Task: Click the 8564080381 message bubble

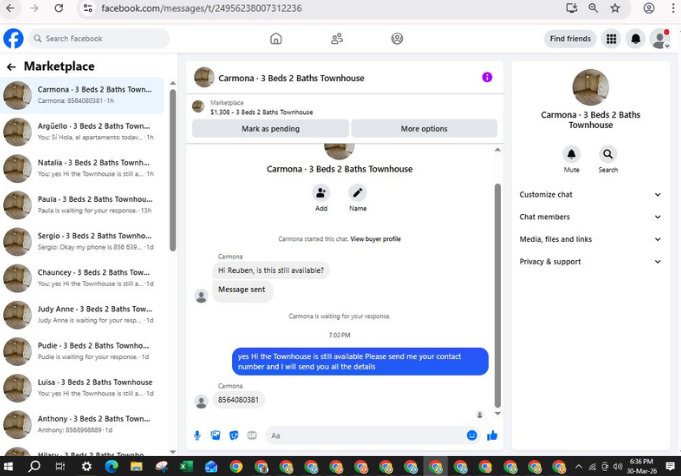Action: click(x=238, y=400)
